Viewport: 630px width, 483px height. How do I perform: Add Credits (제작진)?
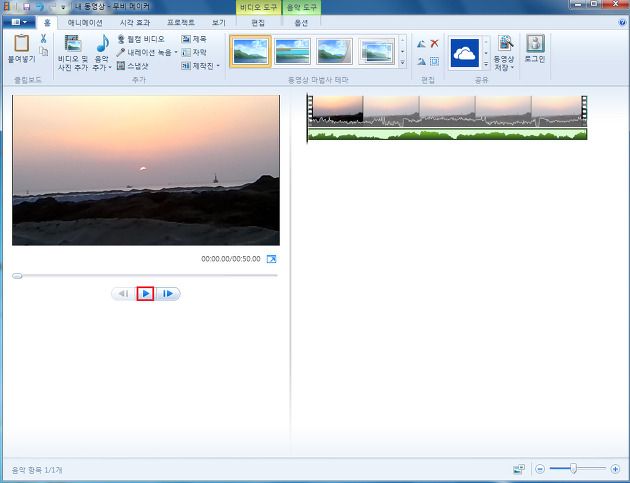[197, 65]
